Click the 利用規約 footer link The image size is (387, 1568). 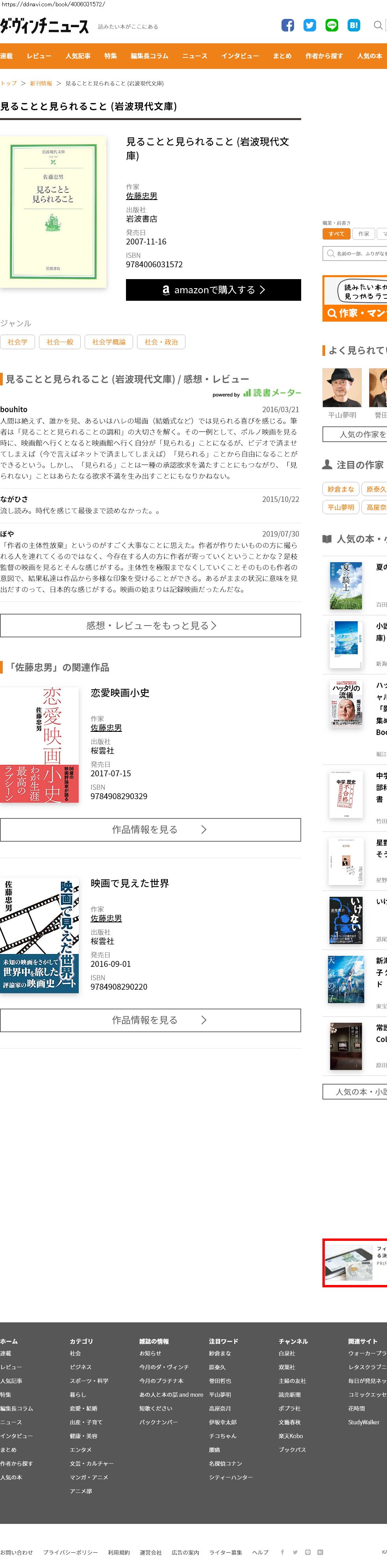[x=119, y=1552]
